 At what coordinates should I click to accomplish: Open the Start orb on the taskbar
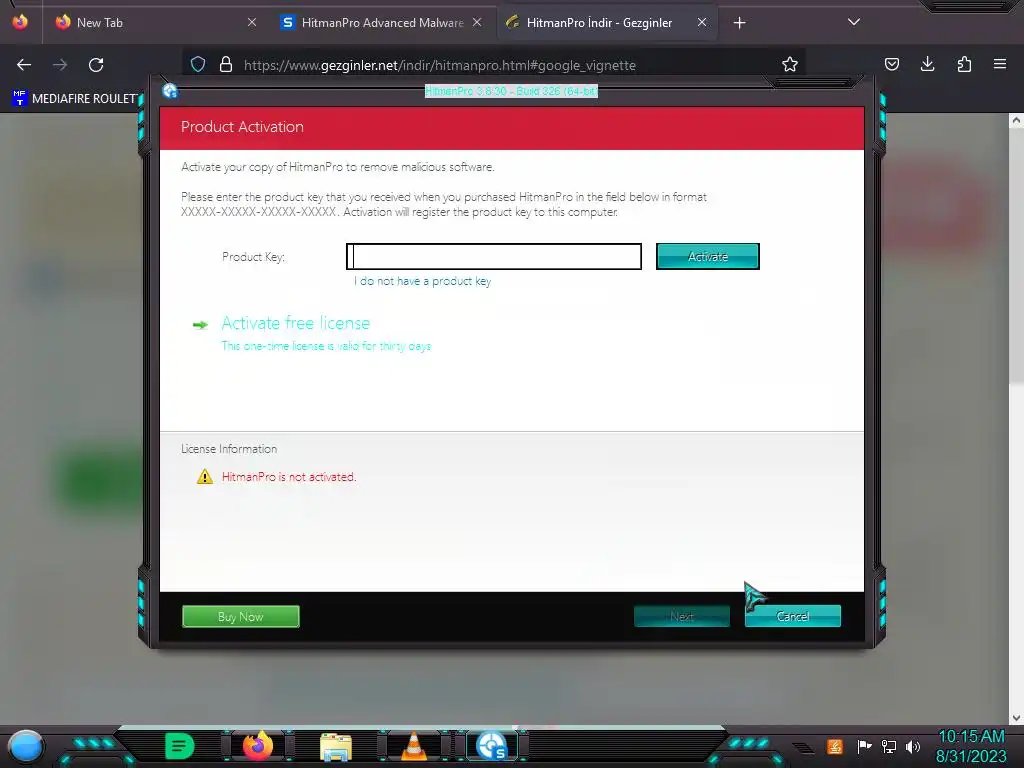click(25, 746)
